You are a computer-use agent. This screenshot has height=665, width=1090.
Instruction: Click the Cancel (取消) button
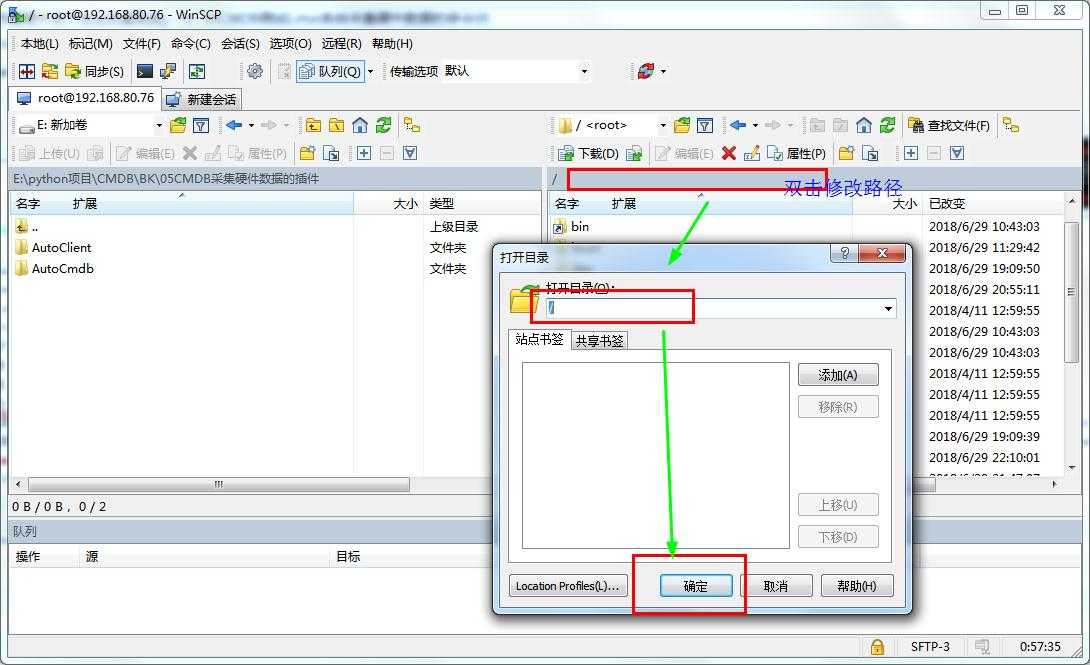point(776,586)
